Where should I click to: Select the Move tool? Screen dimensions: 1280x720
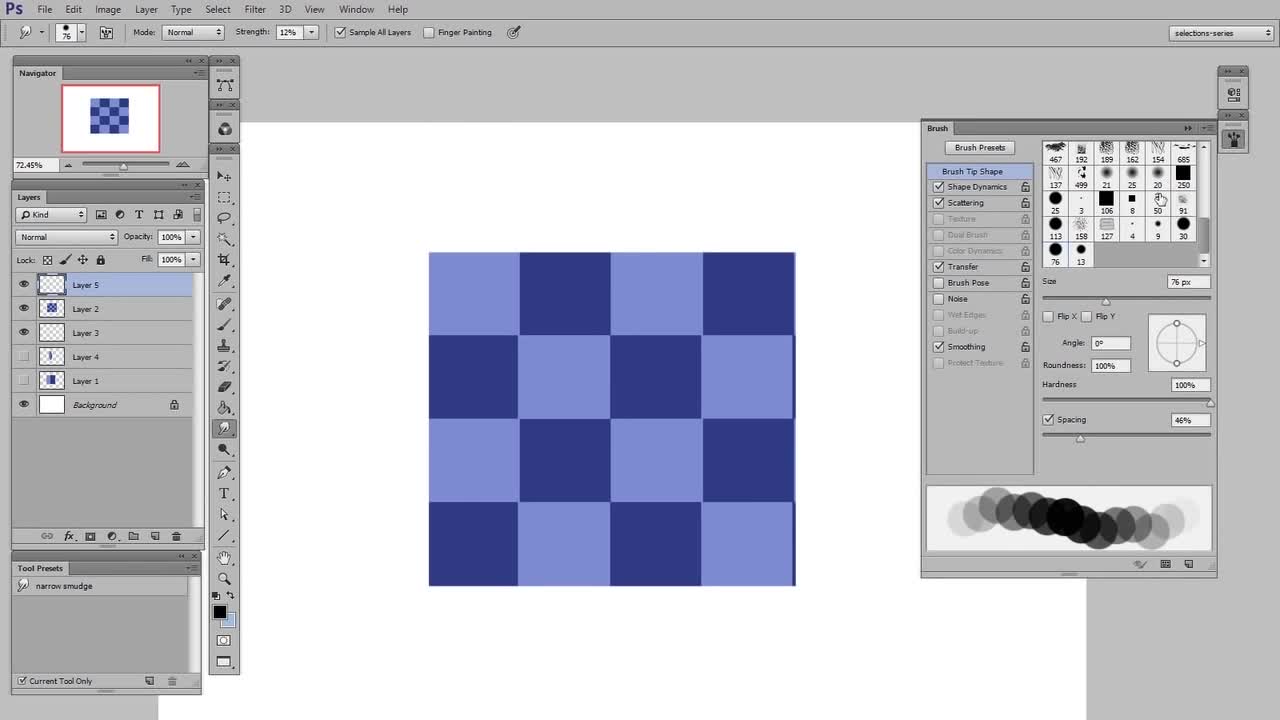[x=224, y=176]
